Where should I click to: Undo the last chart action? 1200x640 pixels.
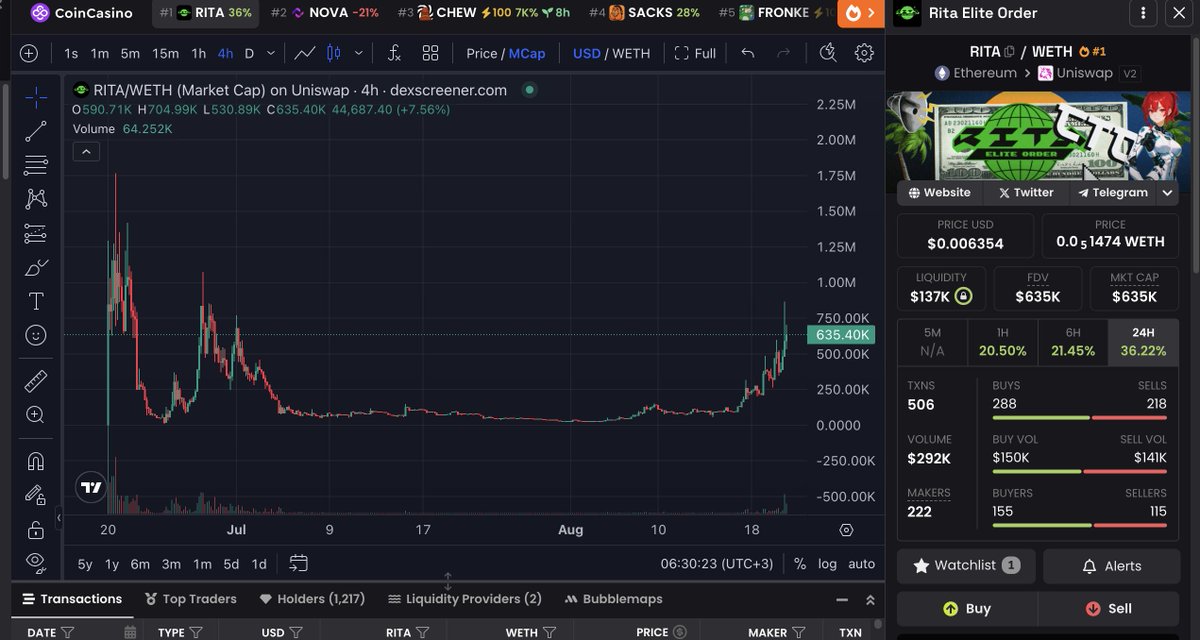[748, 53]
